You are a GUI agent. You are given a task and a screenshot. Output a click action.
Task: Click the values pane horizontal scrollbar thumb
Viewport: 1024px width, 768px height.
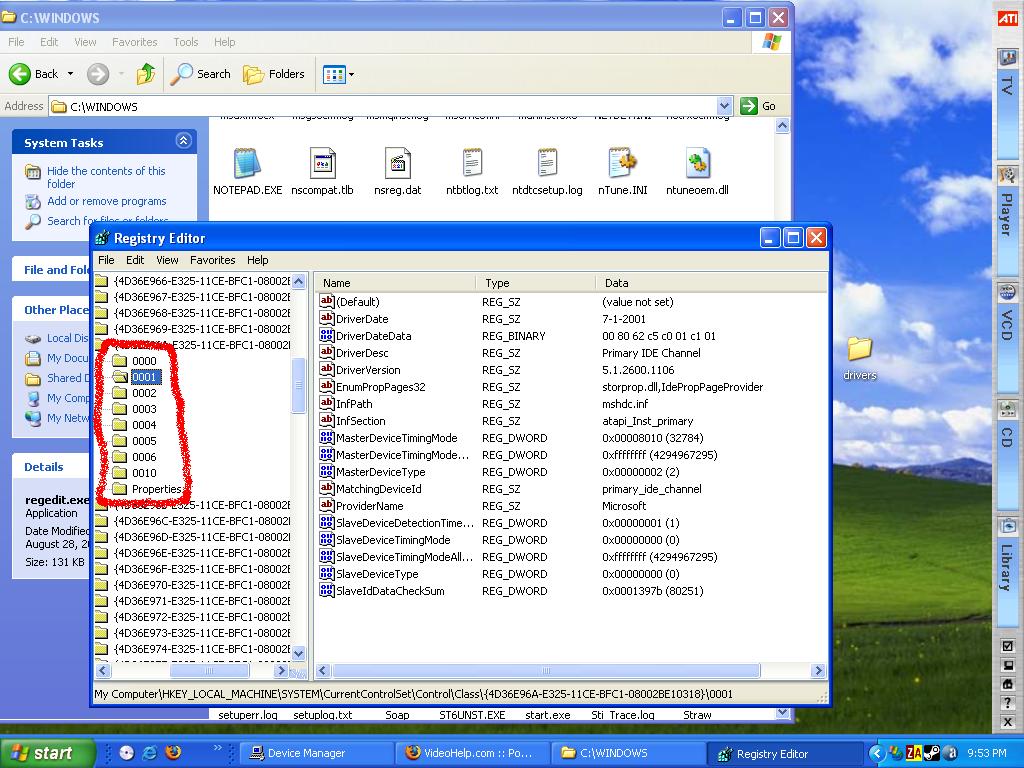[546, 671]
